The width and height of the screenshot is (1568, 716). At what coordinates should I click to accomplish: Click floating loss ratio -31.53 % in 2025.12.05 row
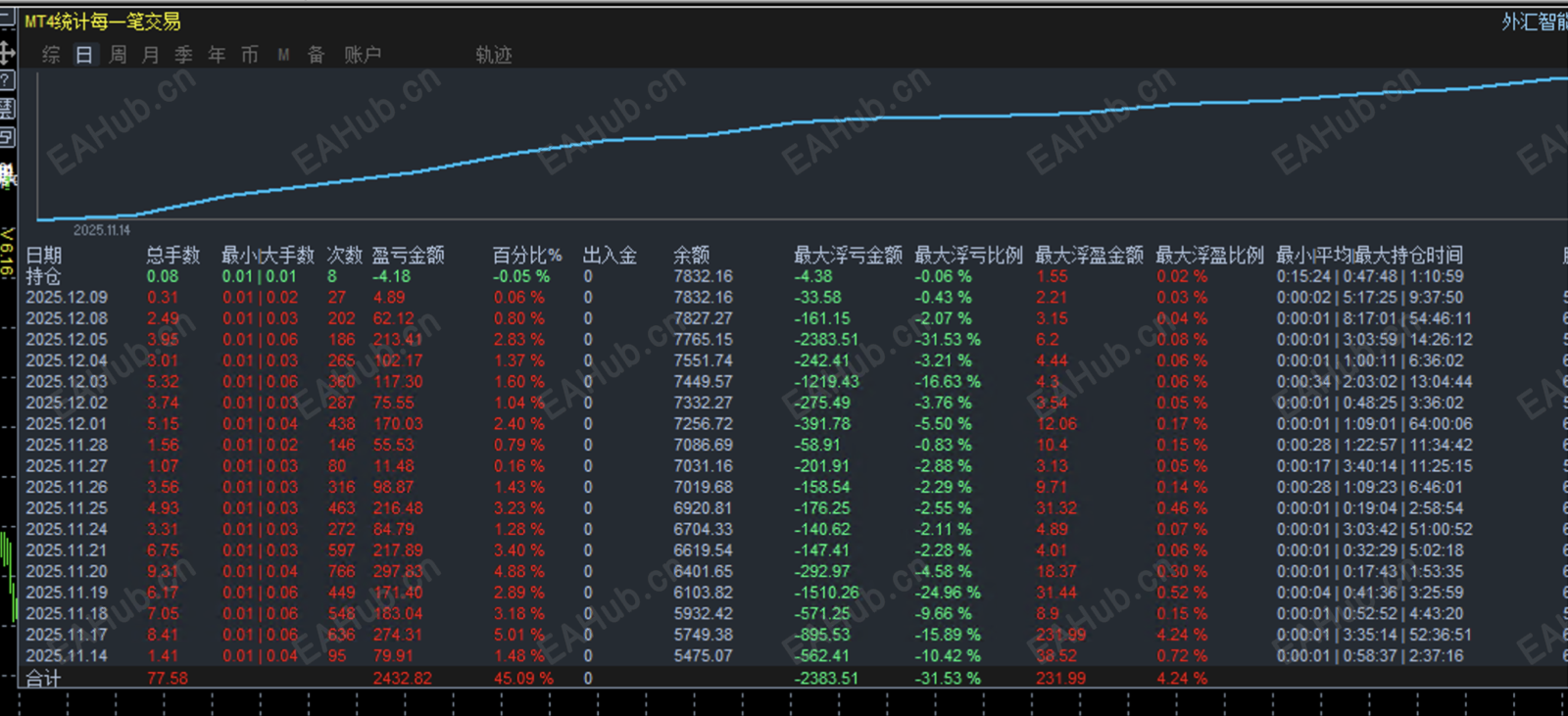tap(948, 340)
